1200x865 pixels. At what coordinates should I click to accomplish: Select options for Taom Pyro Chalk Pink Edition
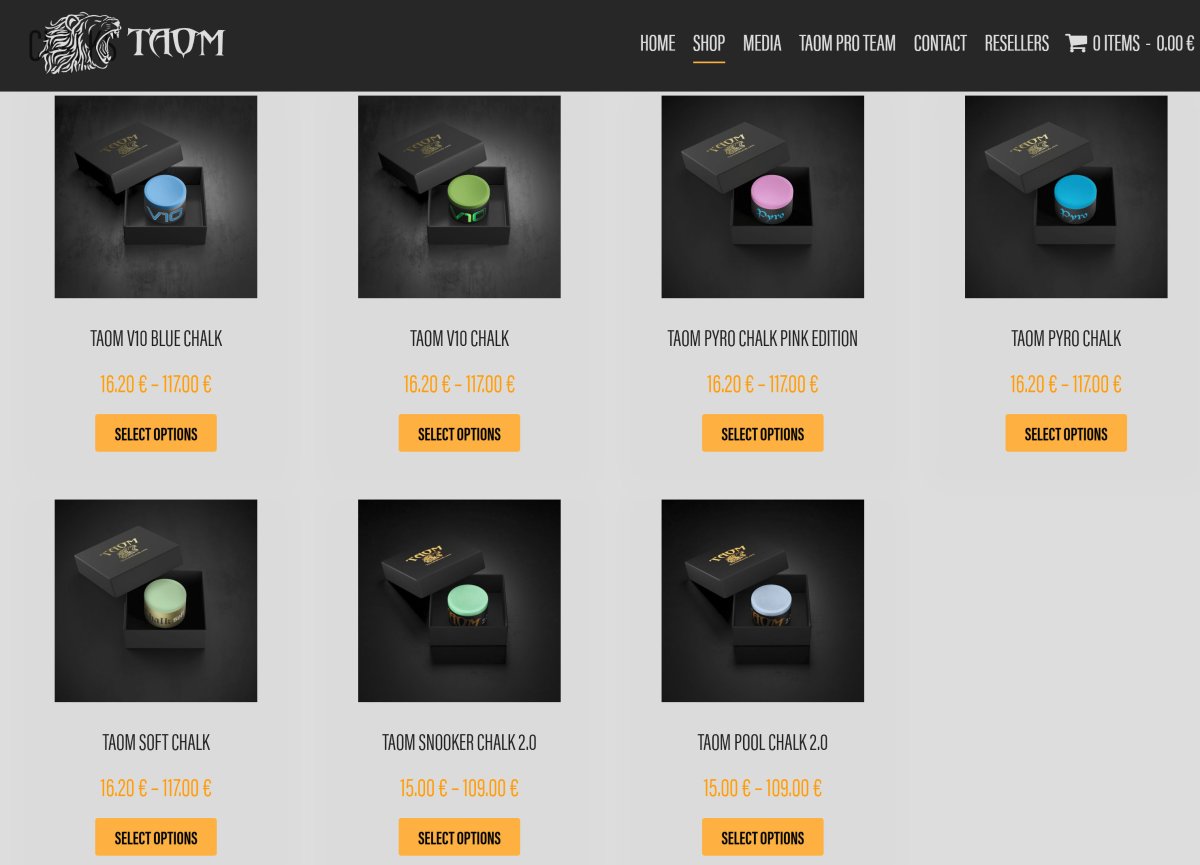click(x=763, y=433)
